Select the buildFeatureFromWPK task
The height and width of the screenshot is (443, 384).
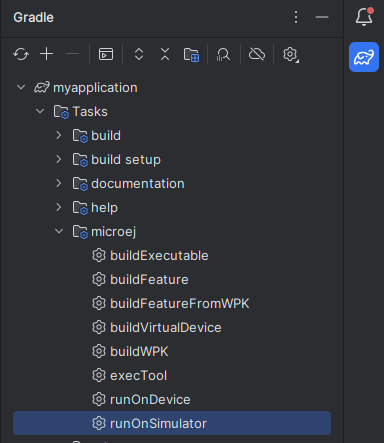pyautogui.click(x=180, y=304)
